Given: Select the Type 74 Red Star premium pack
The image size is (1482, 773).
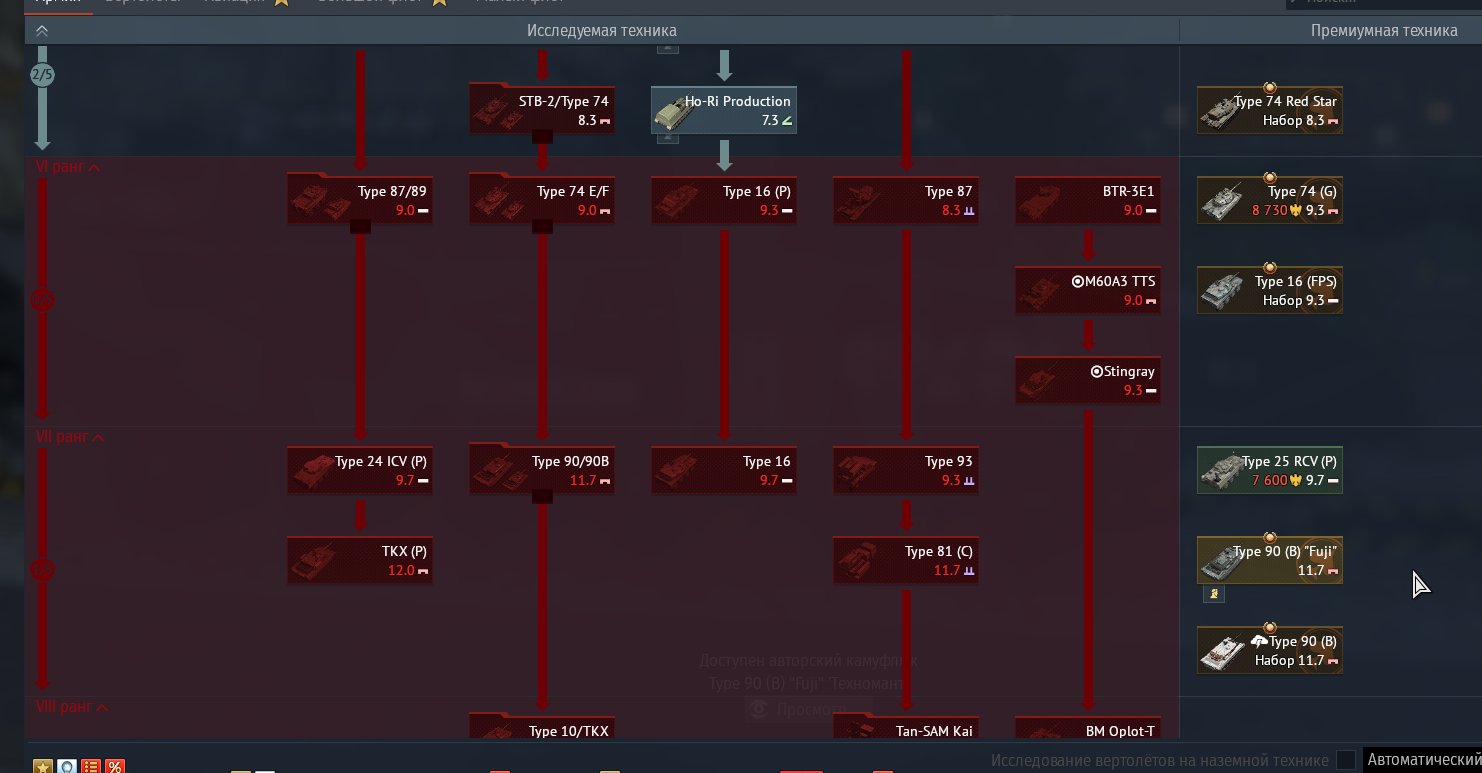Looking at the screenshot, I should 1270,110.
